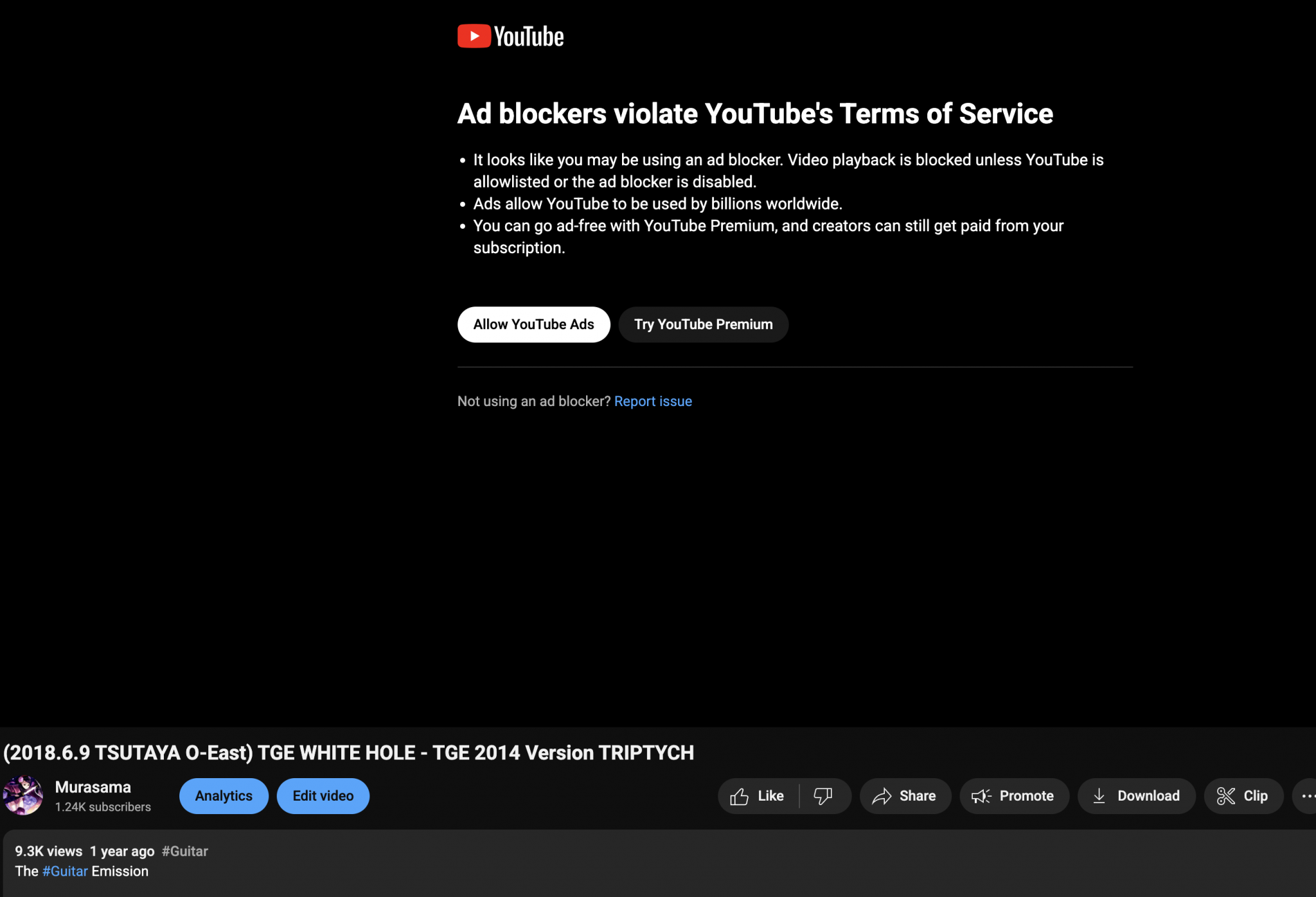Open Analytics for this video
Screen dimensions: 1316x897
click(x=224, y=796)
